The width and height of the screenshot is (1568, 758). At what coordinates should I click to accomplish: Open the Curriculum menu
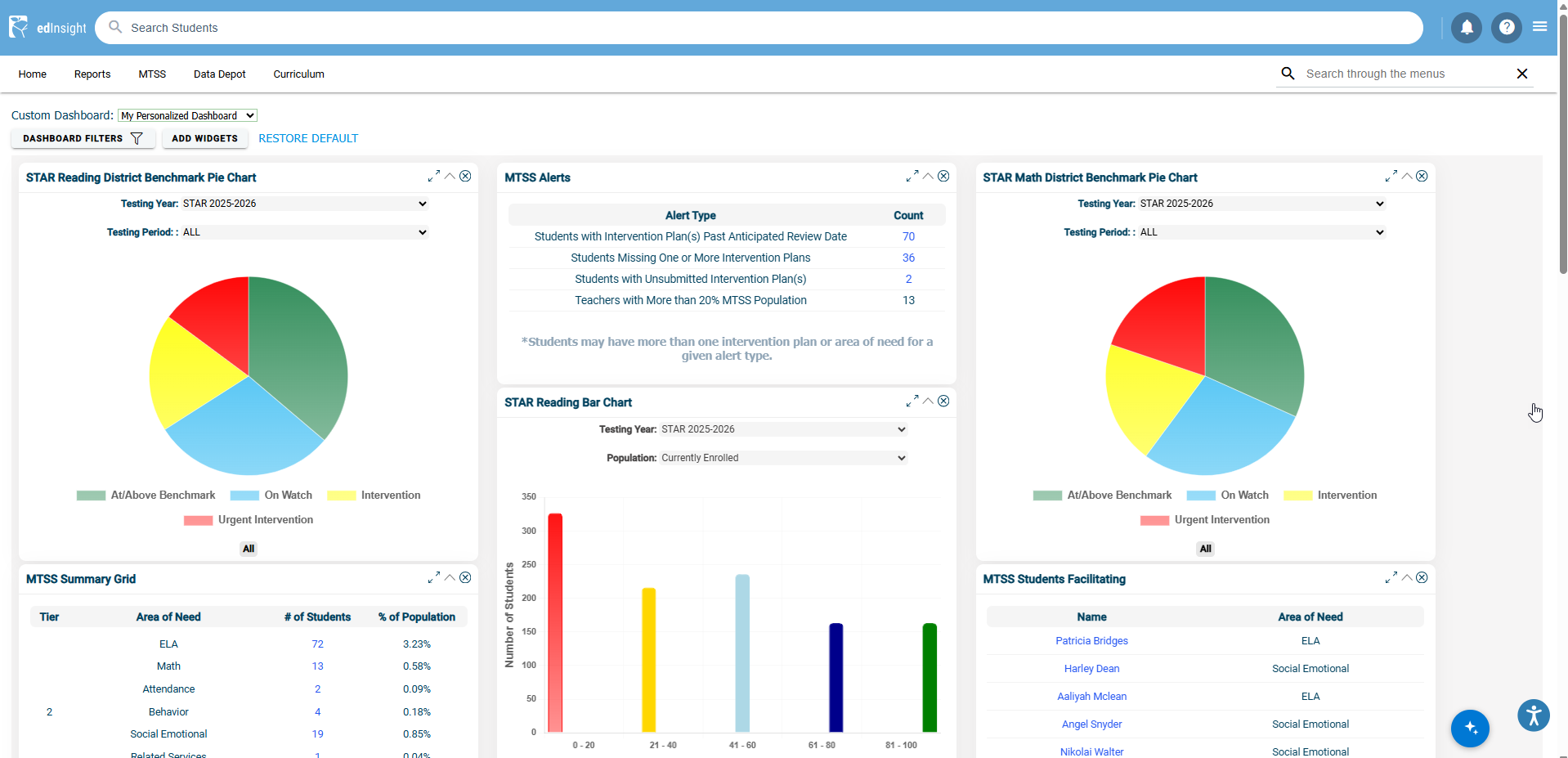pos(299,74)
